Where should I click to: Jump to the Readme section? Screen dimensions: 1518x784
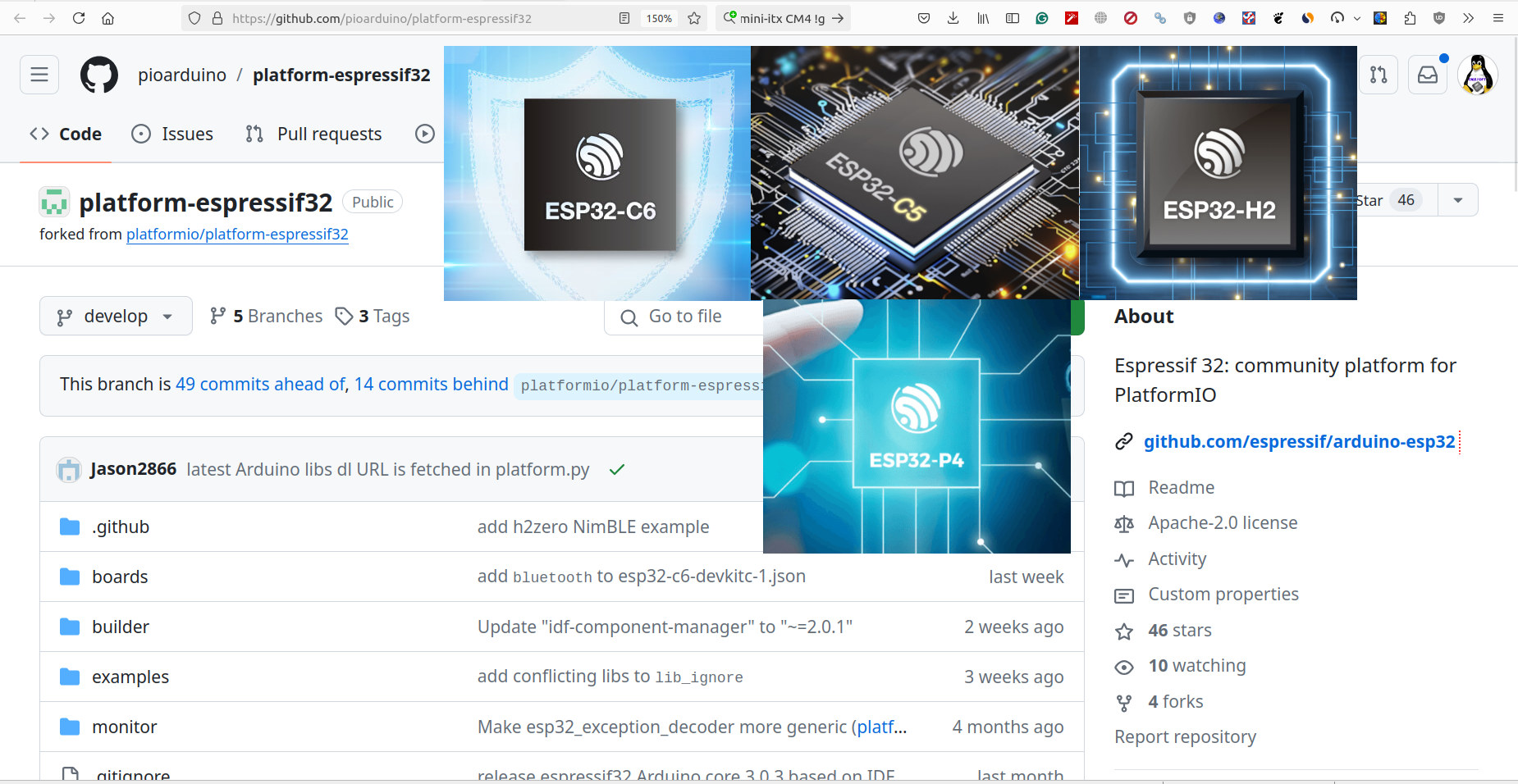point(1181,487)
